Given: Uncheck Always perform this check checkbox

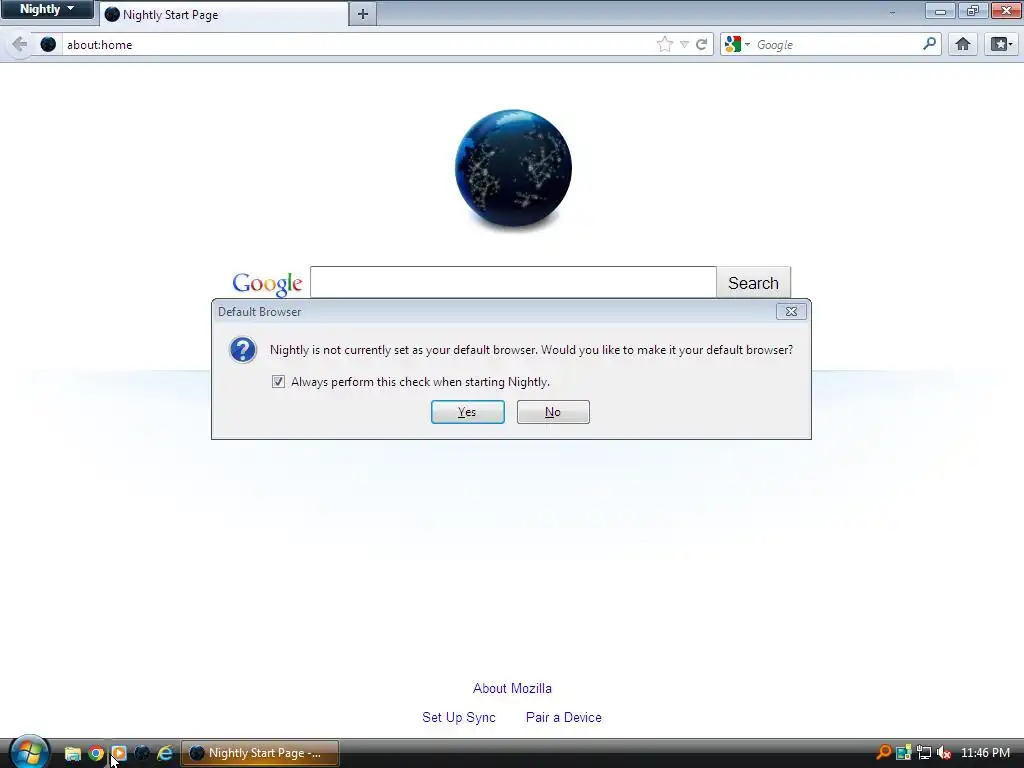Looking at the screenshot, I should [x=278, y=381].
